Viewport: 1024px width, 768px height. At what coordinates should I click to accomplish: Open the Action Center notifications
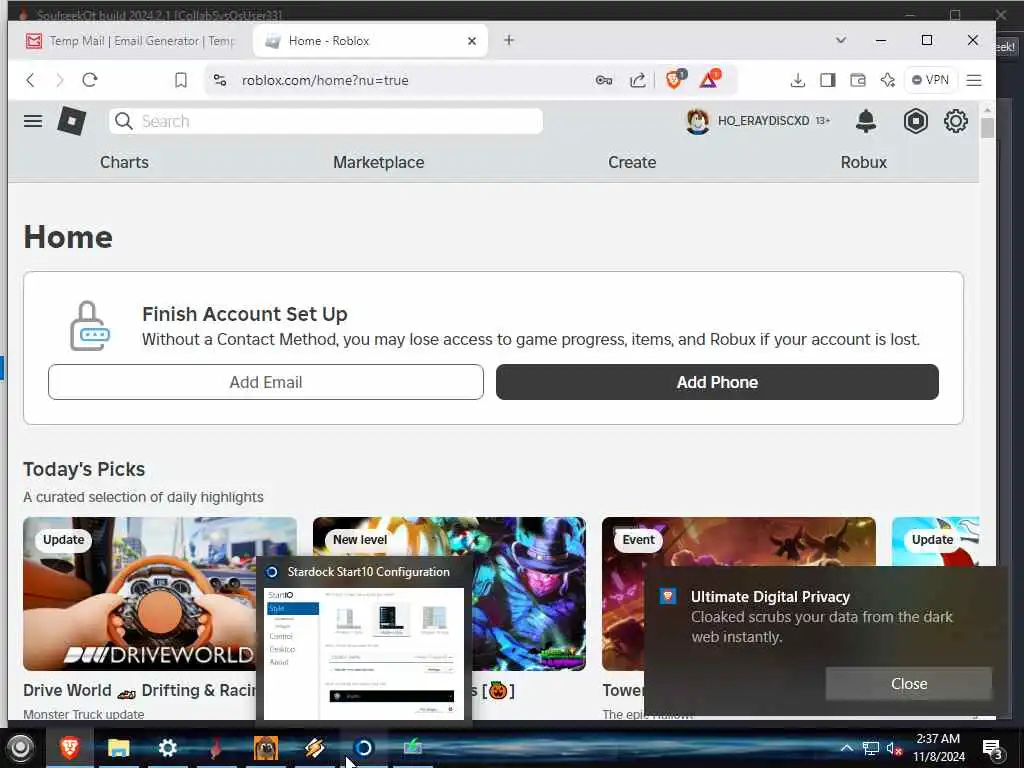(992, 749)
